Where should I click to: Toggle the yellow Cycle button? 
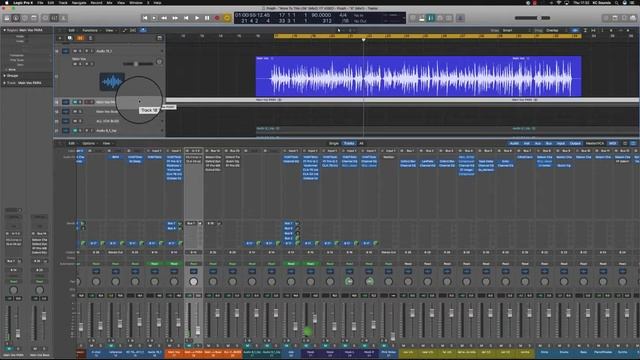pyautogui.click(x=227, y=18)
